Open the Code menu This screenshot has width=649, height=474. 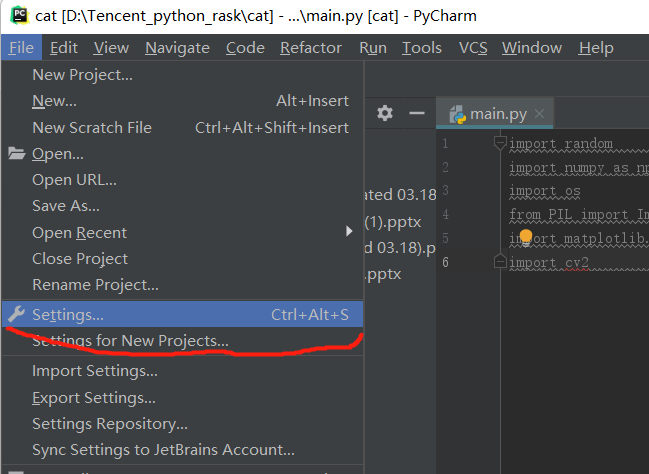click(x=245, y=48)
